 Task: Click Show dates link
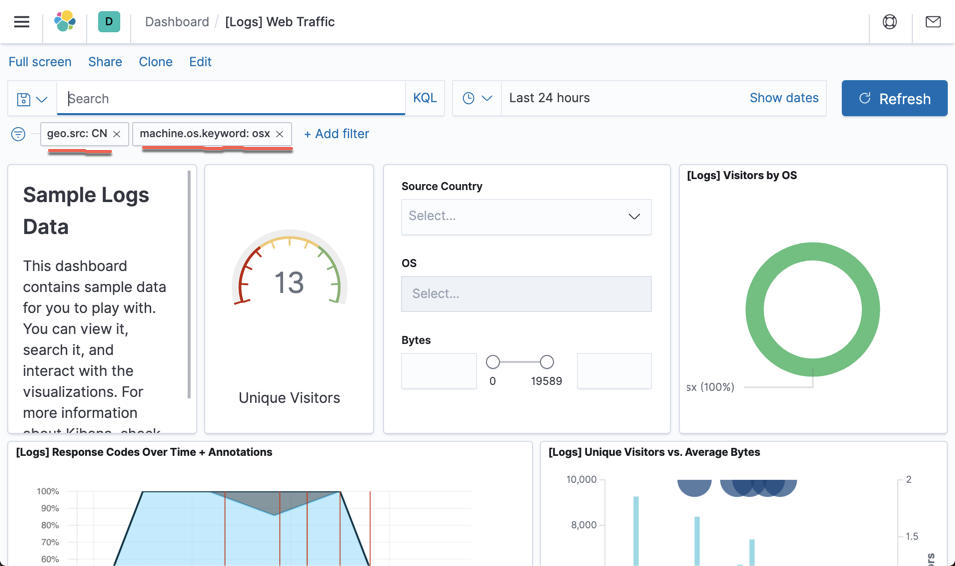point(784,98)
